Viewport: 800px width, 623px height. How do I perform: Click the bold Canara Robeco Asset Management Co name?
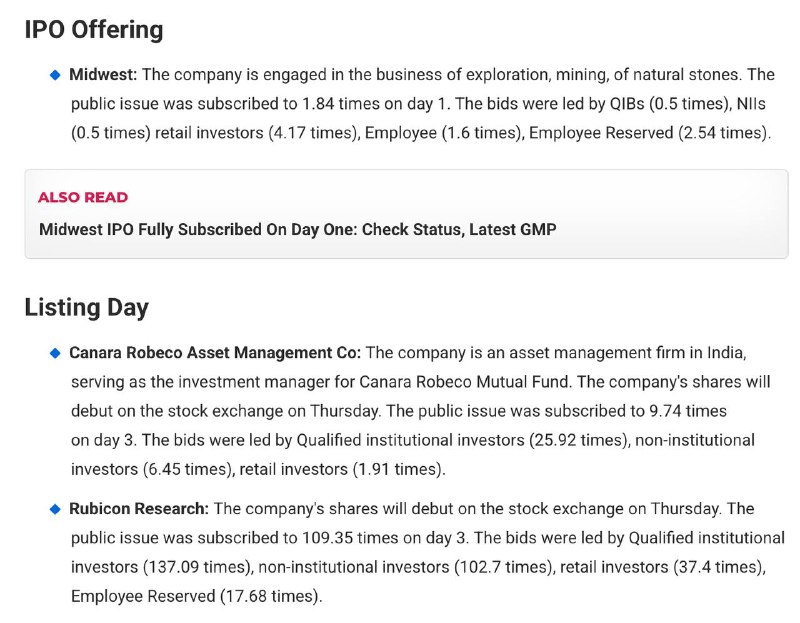click(x=214, y=353)
